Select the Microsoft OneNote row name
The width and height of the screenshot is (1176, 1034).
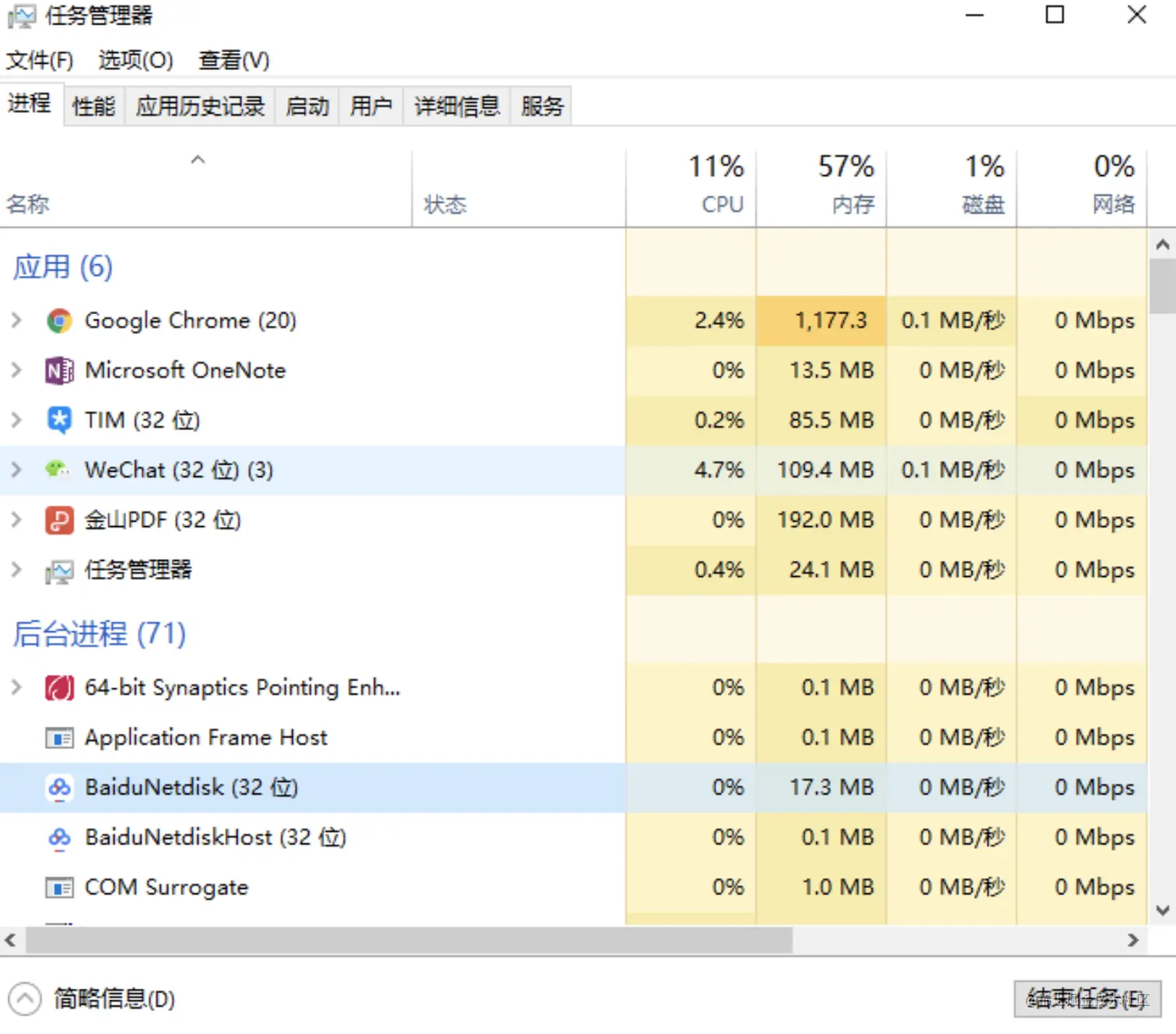pyautogui.click(x=185, y=370)
